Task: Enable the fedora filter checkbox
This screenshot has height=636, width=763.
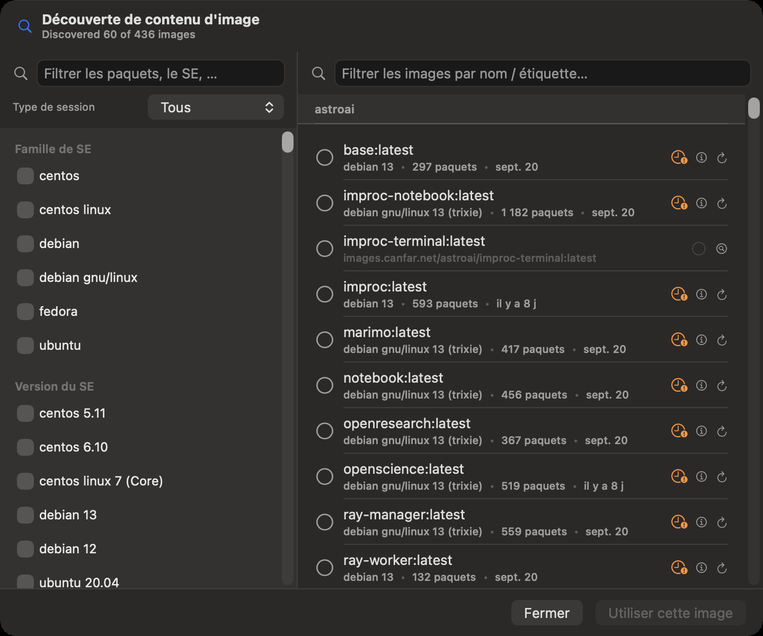Action: [x=25, y=311]
